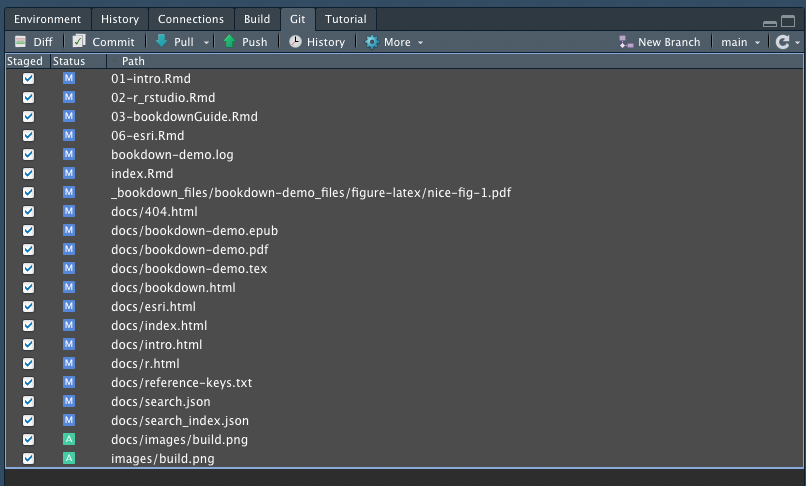
Task: Expand the More menu arrow
Action: tap(420, 43)
